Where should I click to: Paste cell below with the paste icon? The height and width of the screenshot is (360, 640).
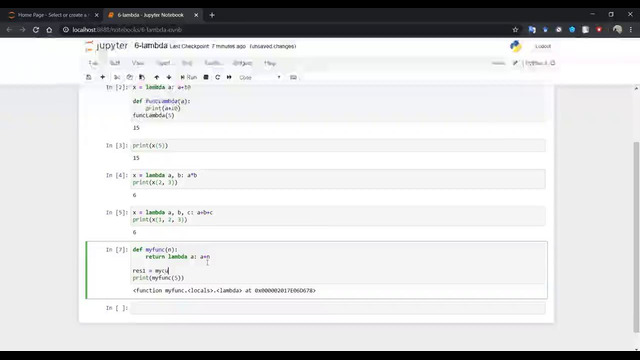click(x=142, y=77)
